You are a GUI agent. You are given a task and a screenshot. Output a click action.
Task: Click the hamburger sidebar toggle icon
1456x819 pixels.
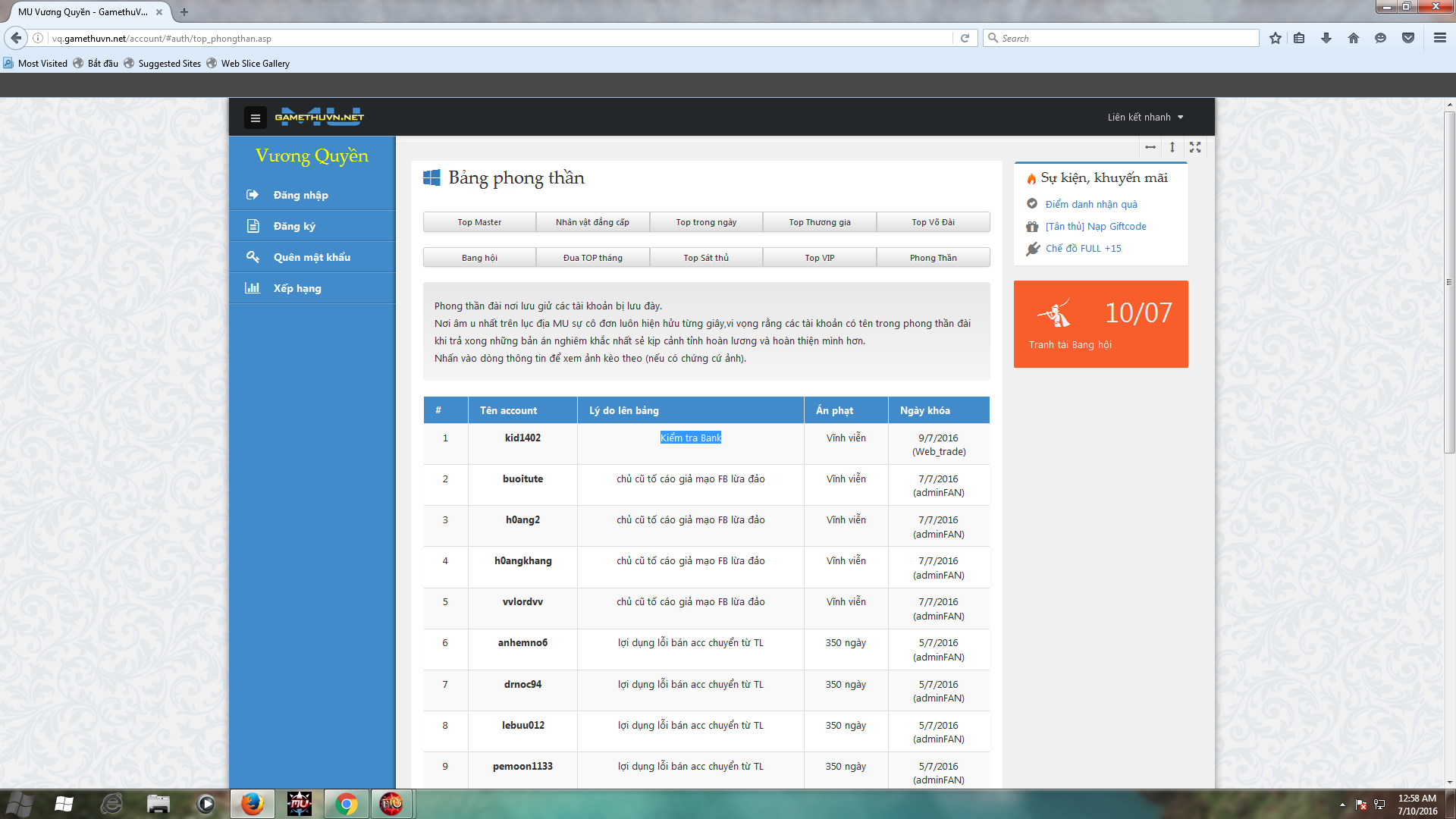pyautogui.click(x=256, y=118)
